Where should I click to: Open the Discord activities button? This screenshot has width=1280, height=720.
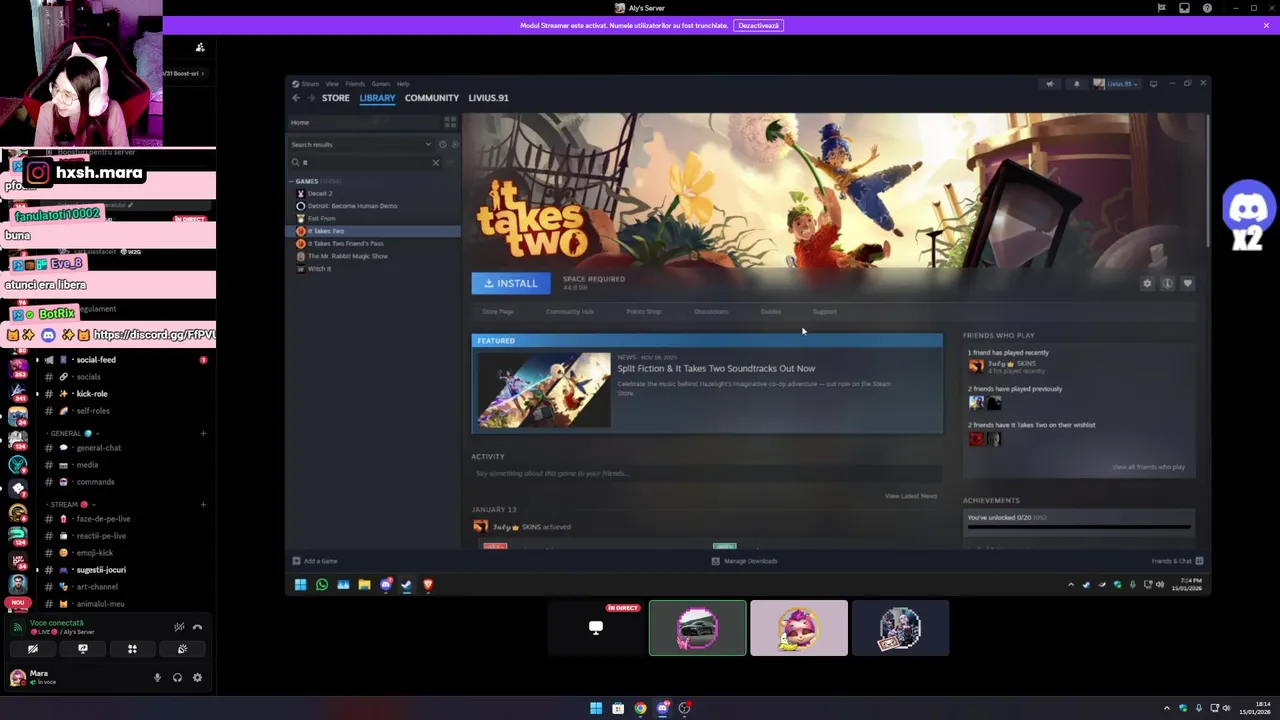click(x=132, y=649)
